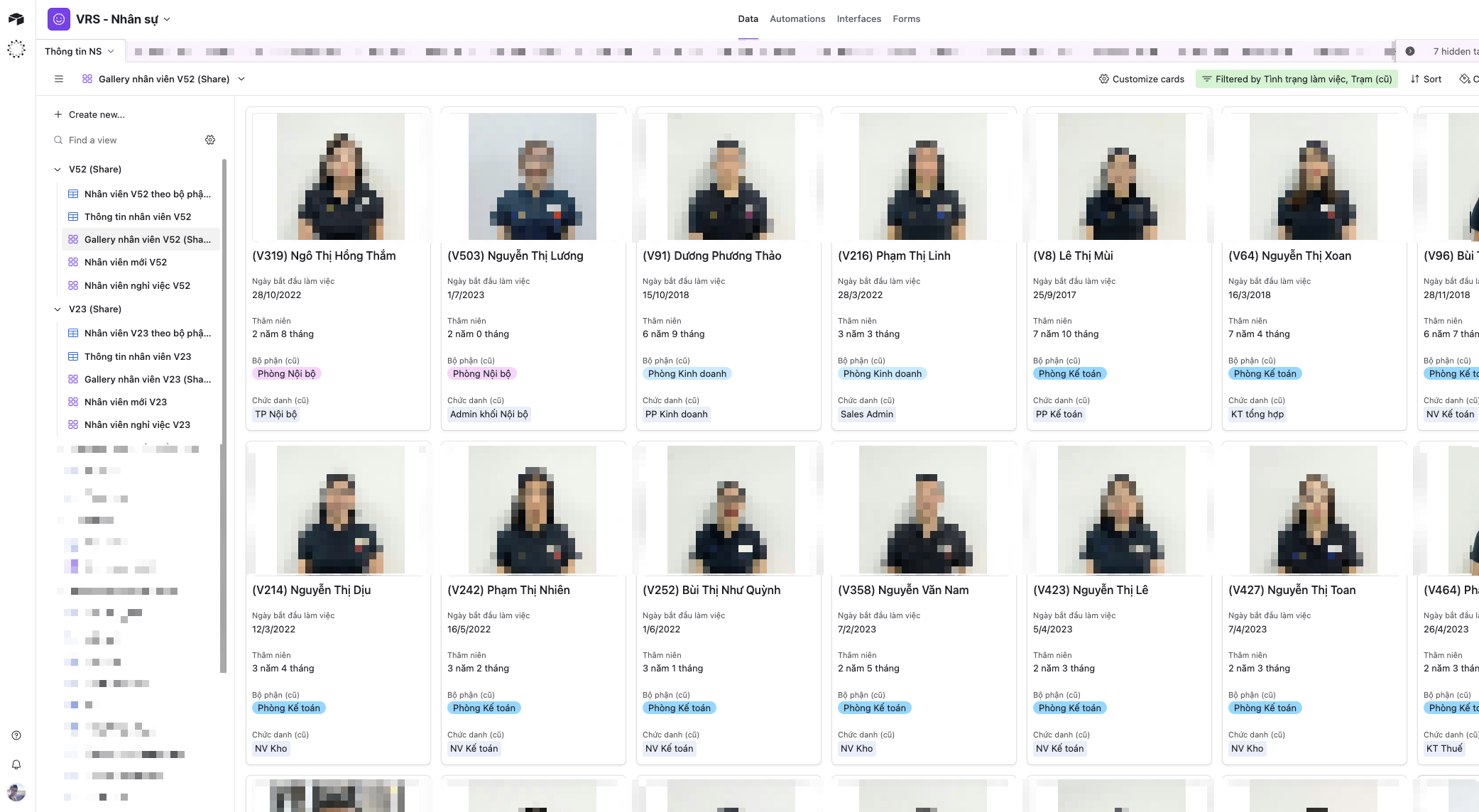Image resolution: width=1479 pixels, height=812 pixels.
Task: Select Nhân viên mới V23 view
Action: tap(141, 402)
